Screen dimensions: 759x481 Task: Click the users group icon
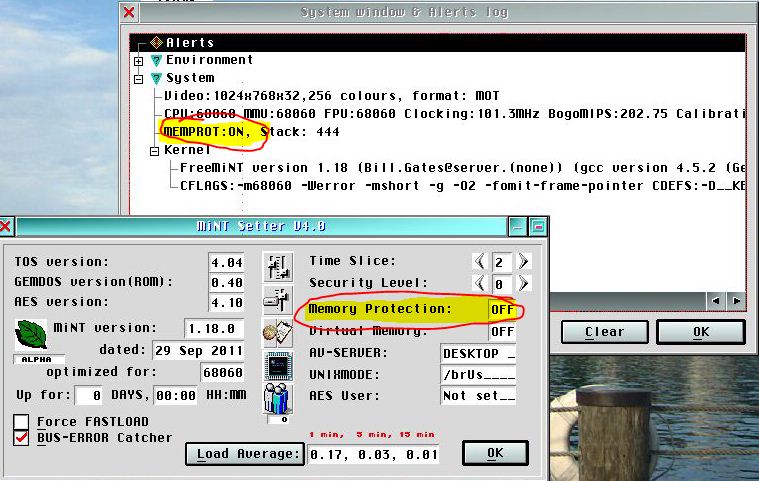277,398
